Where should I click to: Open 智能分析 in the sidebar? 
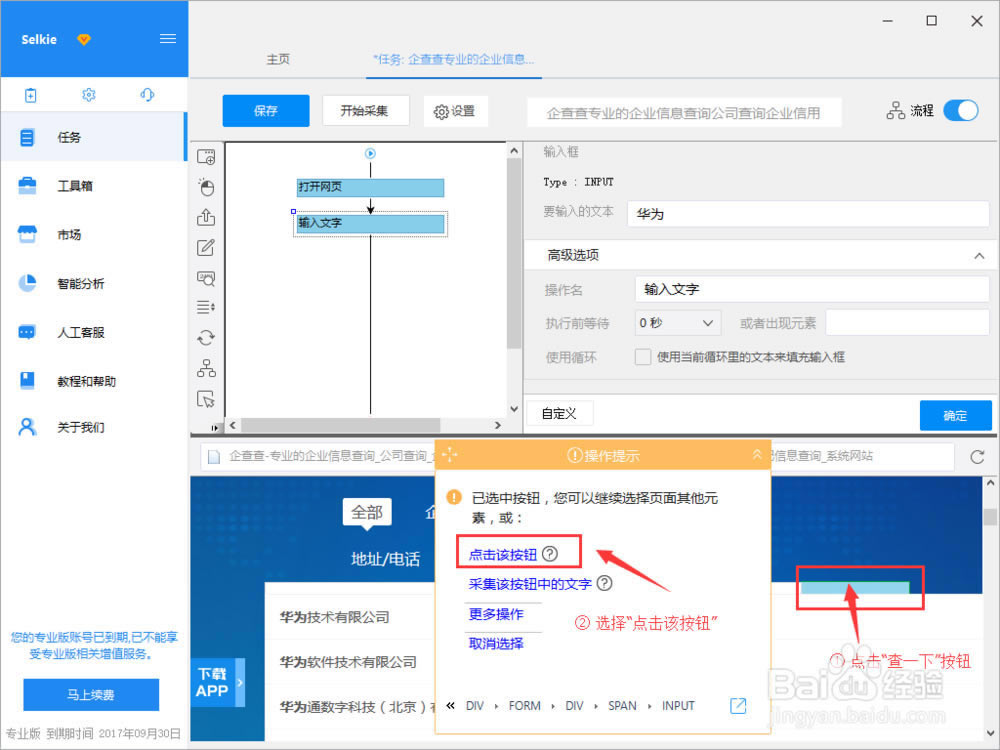tap(80, 283)
